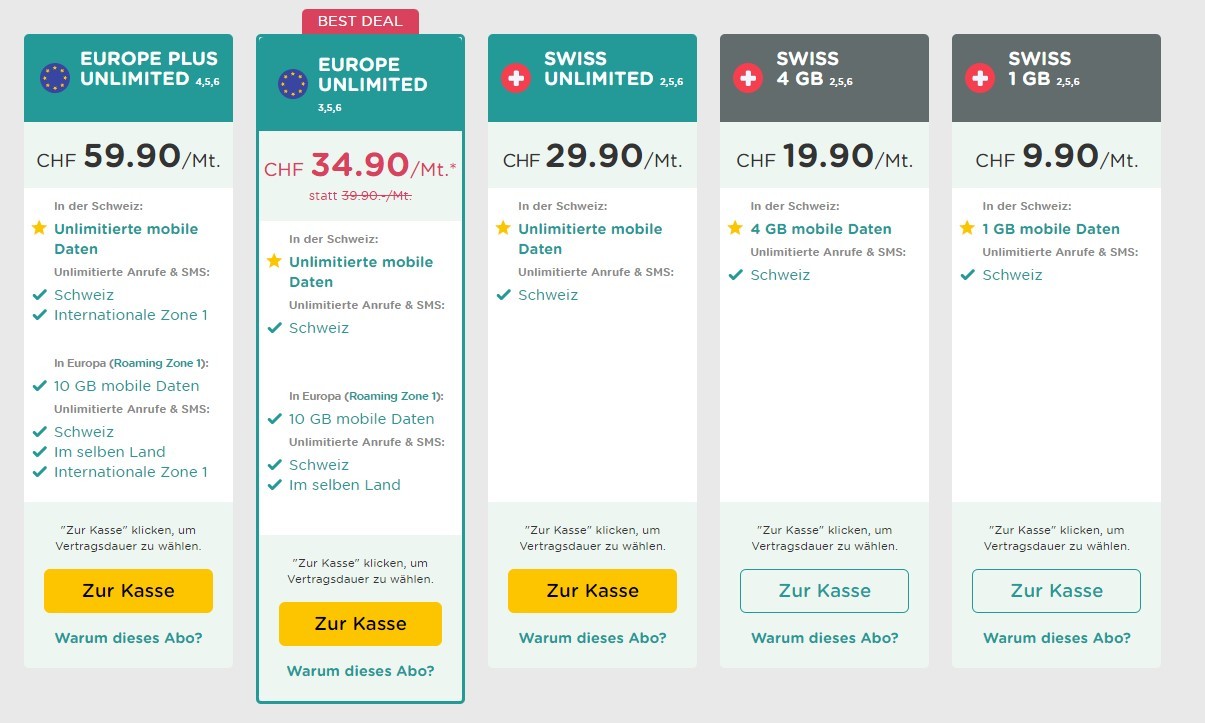Screen dimensions: 1205x723
Task: Click the gold star in Europe Plus Unlimited plan
Action: tap(39, 228)
